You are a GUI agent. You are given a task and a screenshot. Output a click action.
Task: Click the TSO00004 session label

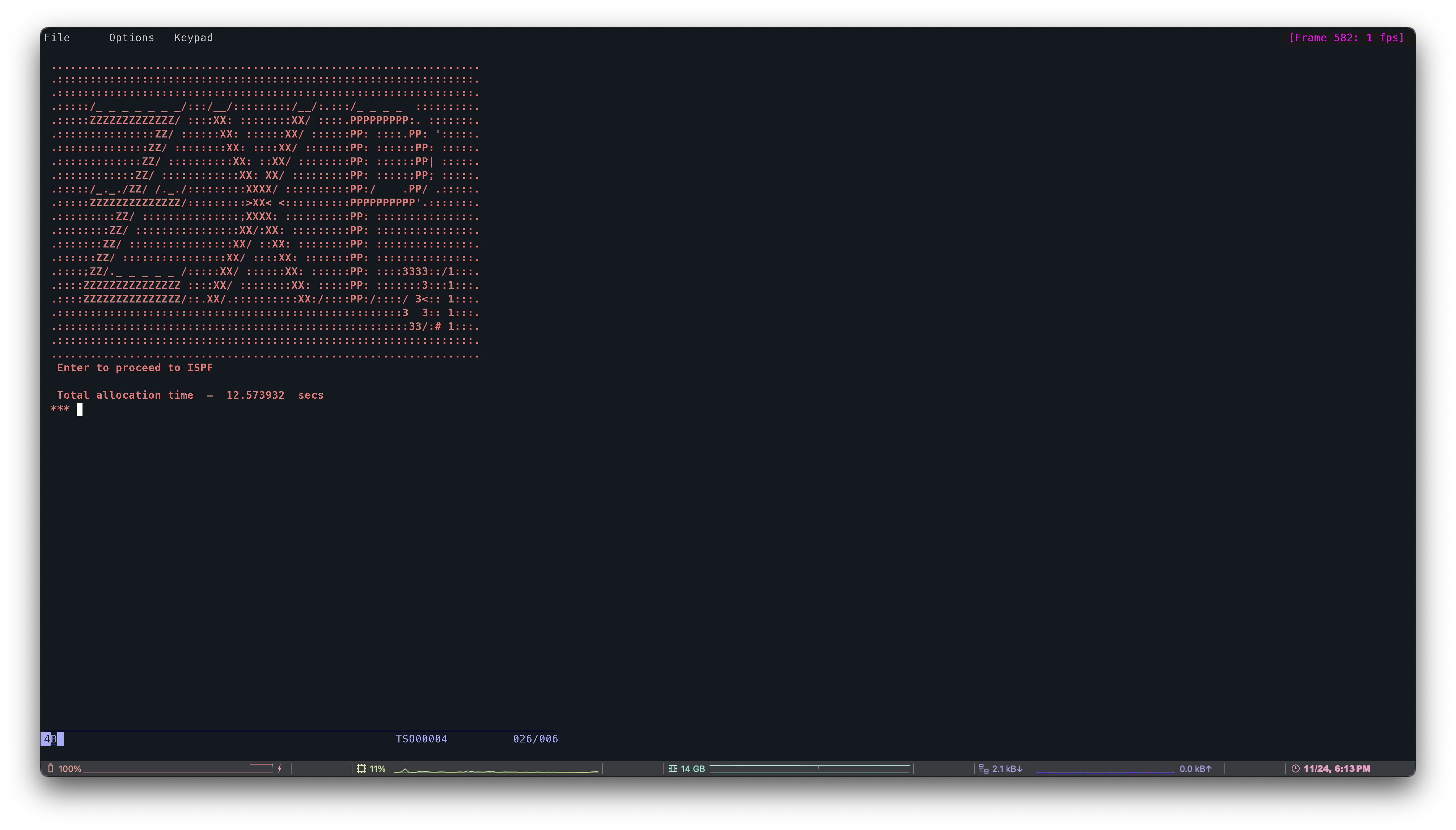tap(421, 739)
